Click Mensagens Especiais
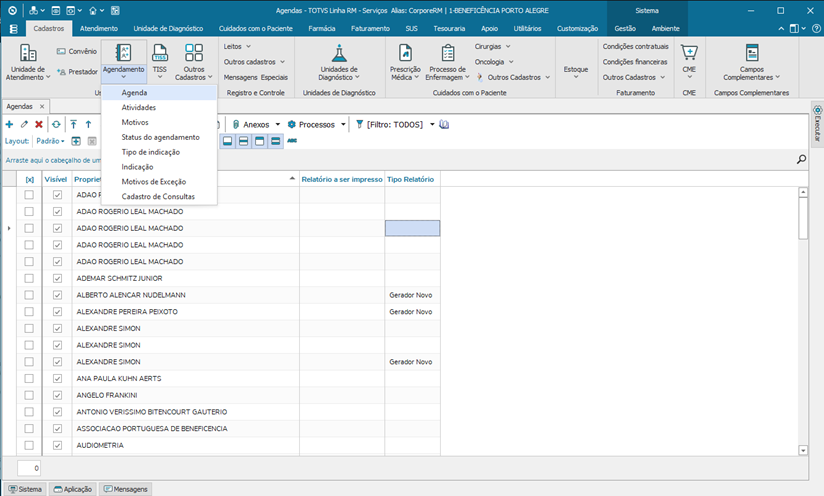Screen dimensions: 824x496 click(x=255, y=77)
